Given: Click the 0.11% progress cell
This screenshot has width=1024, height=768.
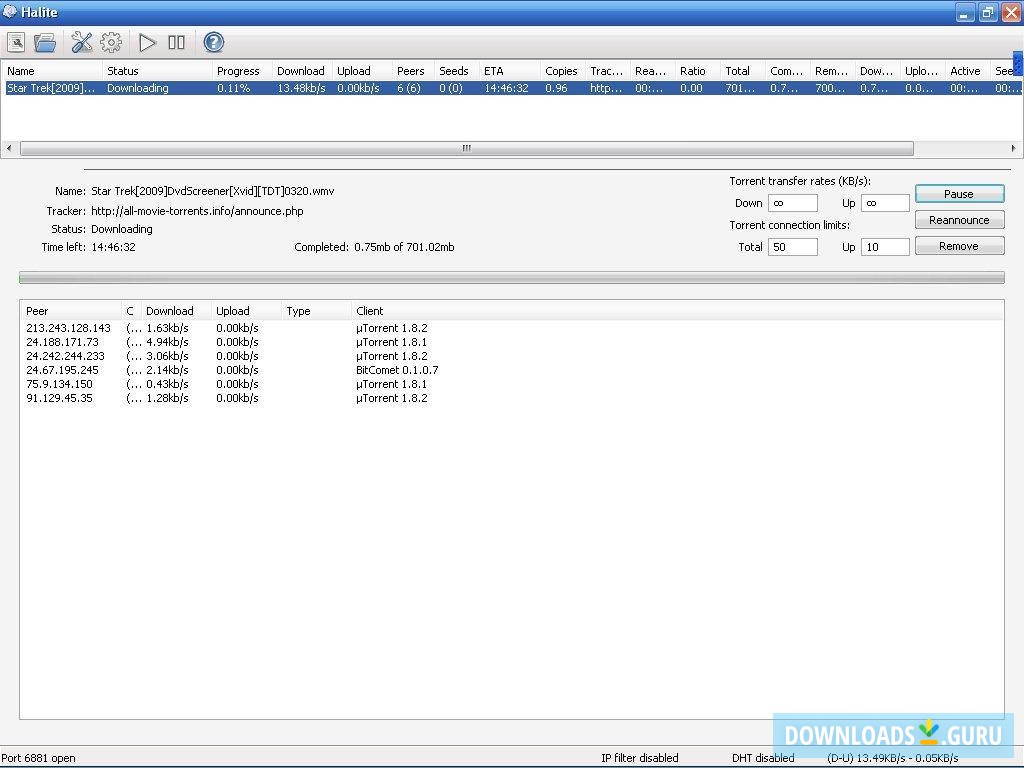Looking at the screenshot, I should tap(234, 88).
